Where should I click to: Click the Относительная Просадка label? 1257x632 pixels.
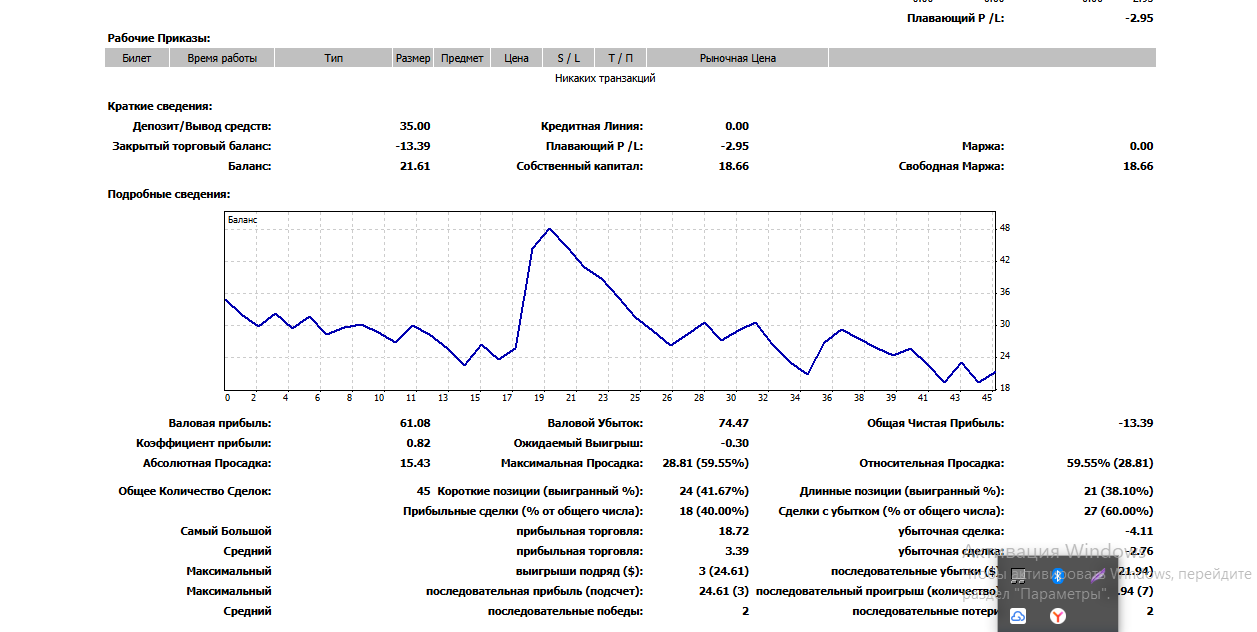click(932, 463)
